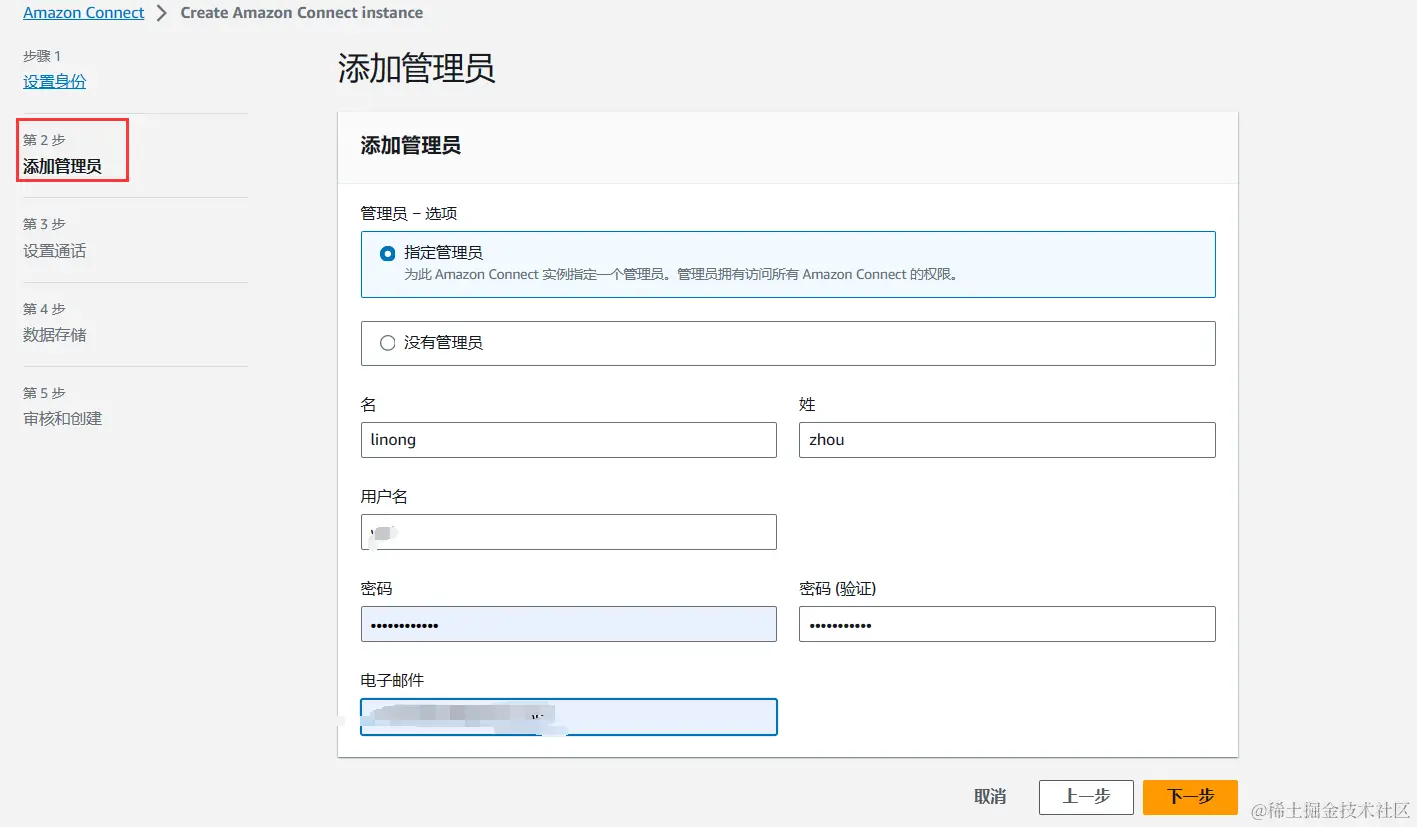Screen dimensions: 1417x827
Task: Click the 管理员 – 选项 label
Action: click(x=409, y=214)
